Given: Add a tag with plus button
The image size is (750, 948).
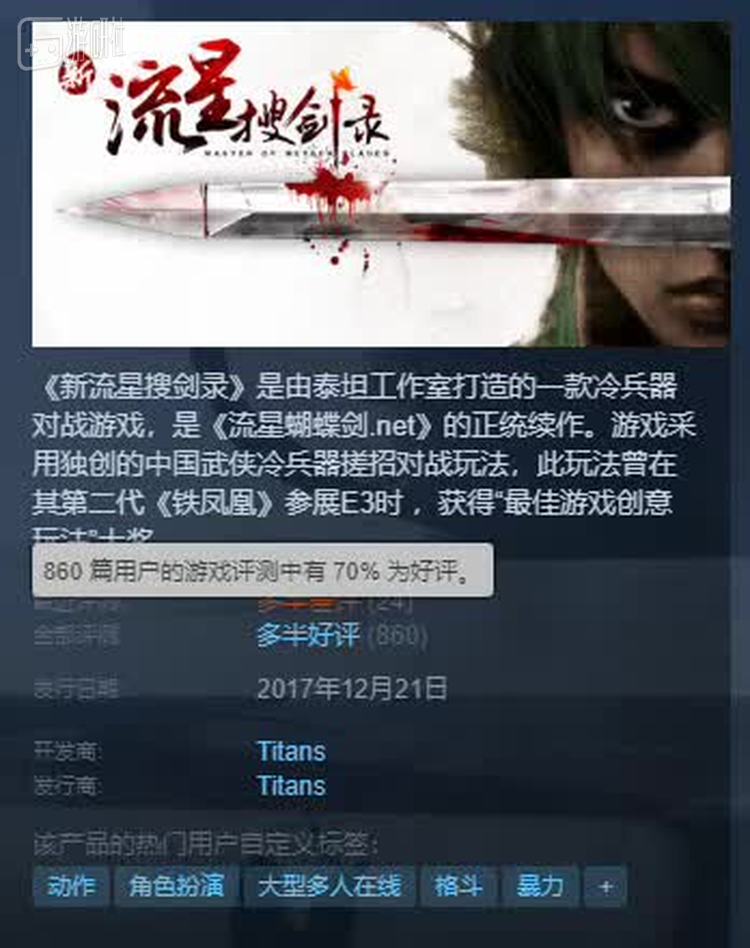Looking at the screenshot, I should (605, 887).
